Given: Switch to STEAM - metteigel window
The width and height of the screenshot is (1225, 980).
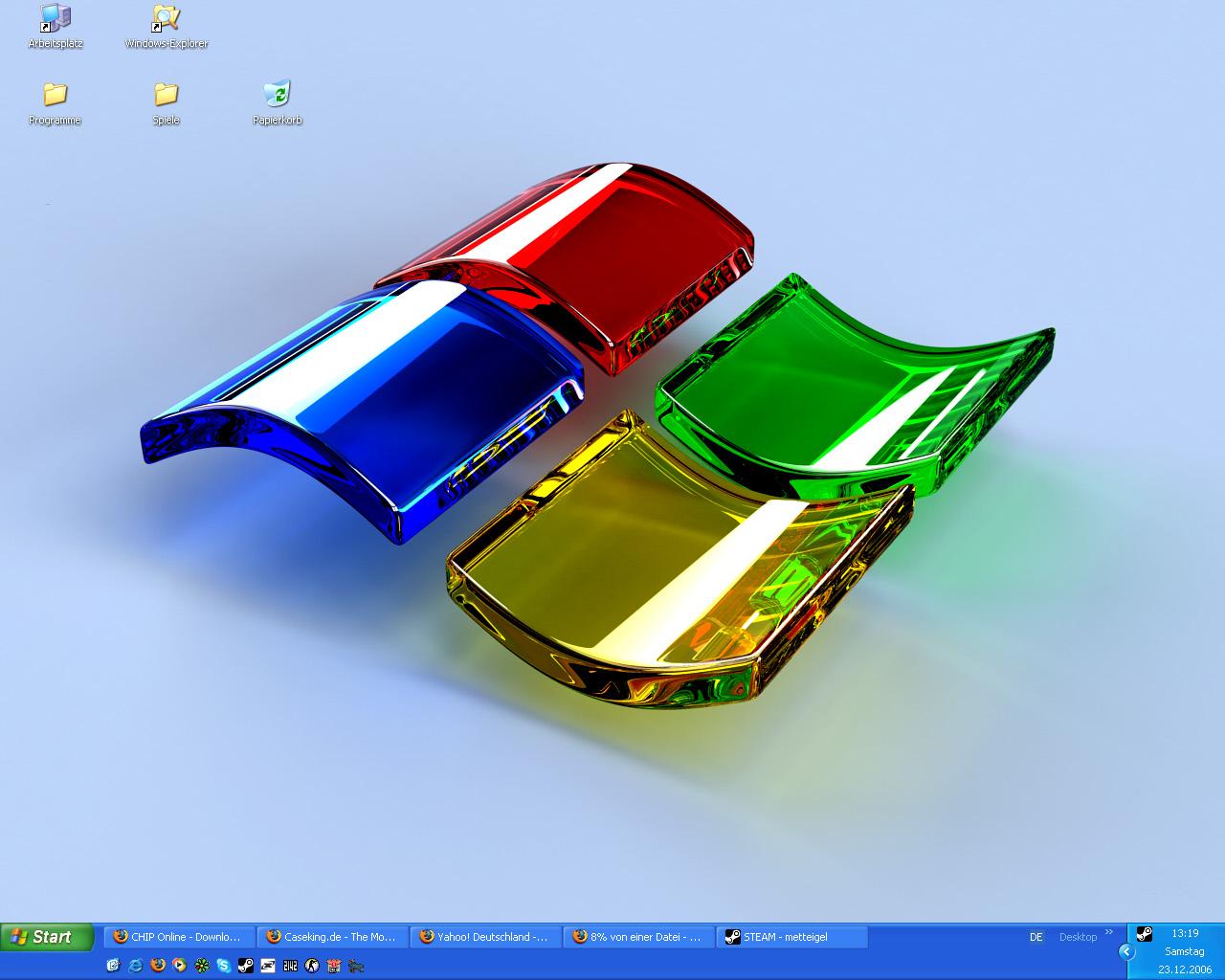Looking at the screenshot, I should tap(792, 937).
